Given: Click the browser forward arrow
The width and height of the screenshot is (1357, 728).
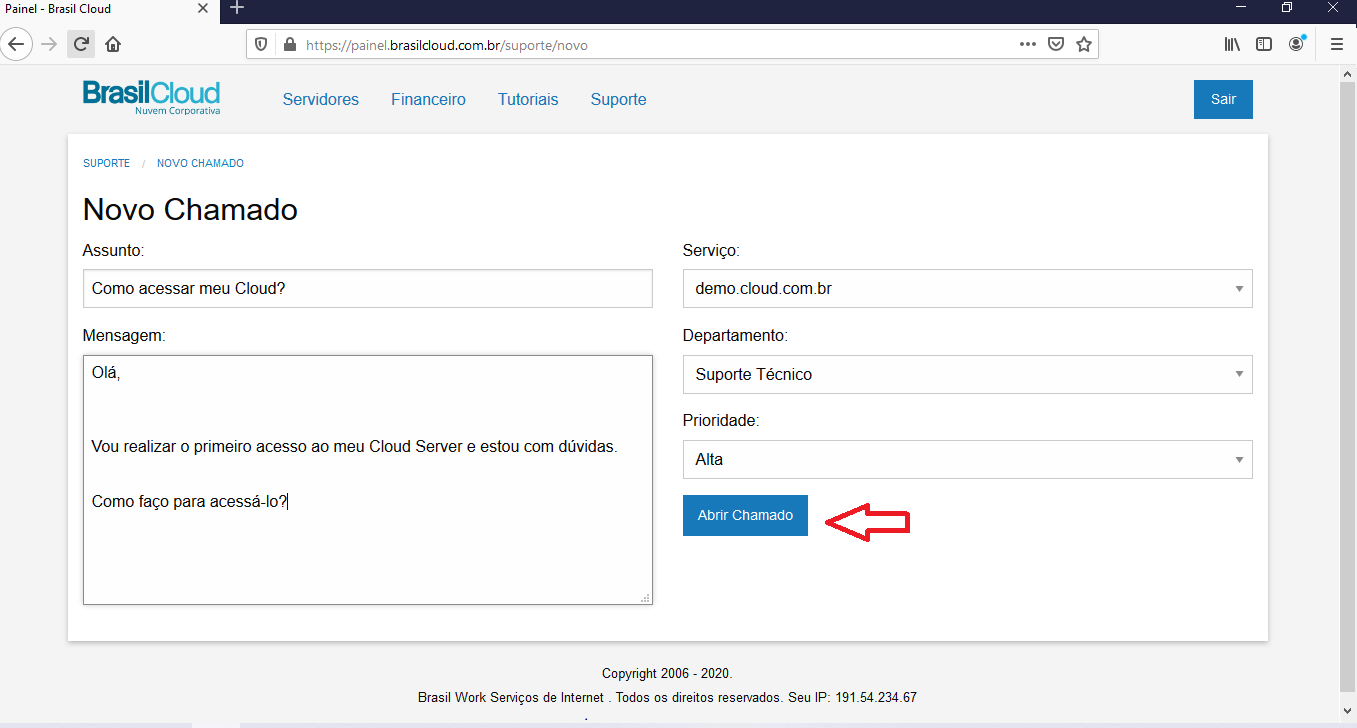Looking at the screenshot, I should [x=49, y=44].
